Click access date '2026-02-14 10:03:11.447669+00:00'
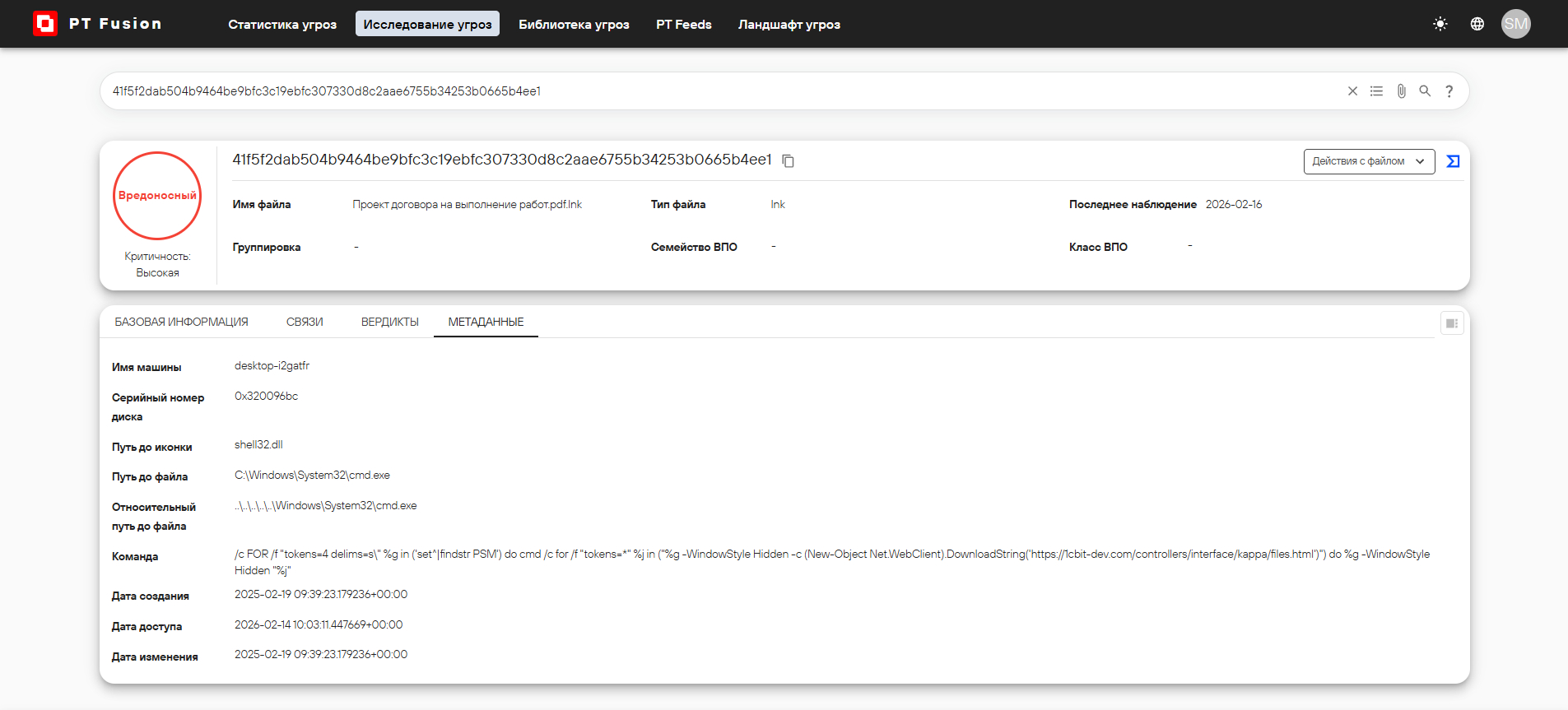This screenshot has width=1568, height=710. click(319, 624)
